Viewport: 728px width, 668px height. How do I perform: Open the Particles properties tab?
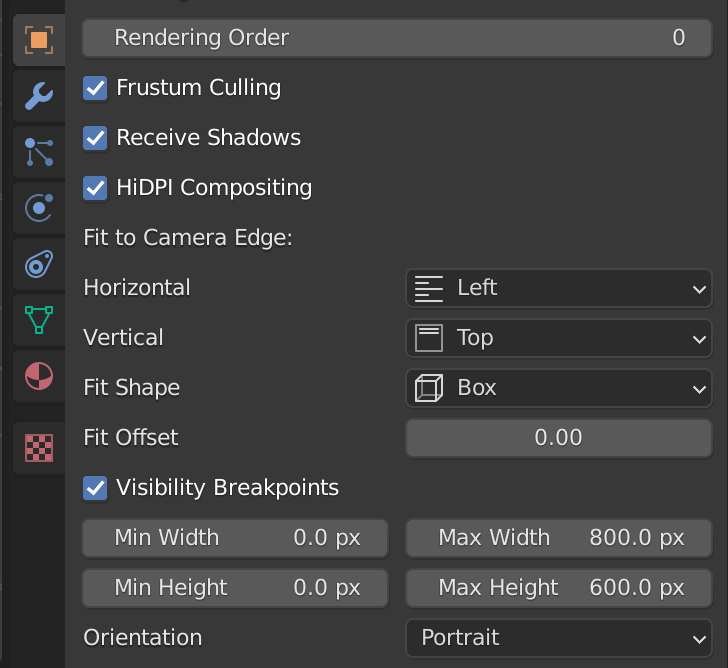pyautogui.click(x=39, y=152)
